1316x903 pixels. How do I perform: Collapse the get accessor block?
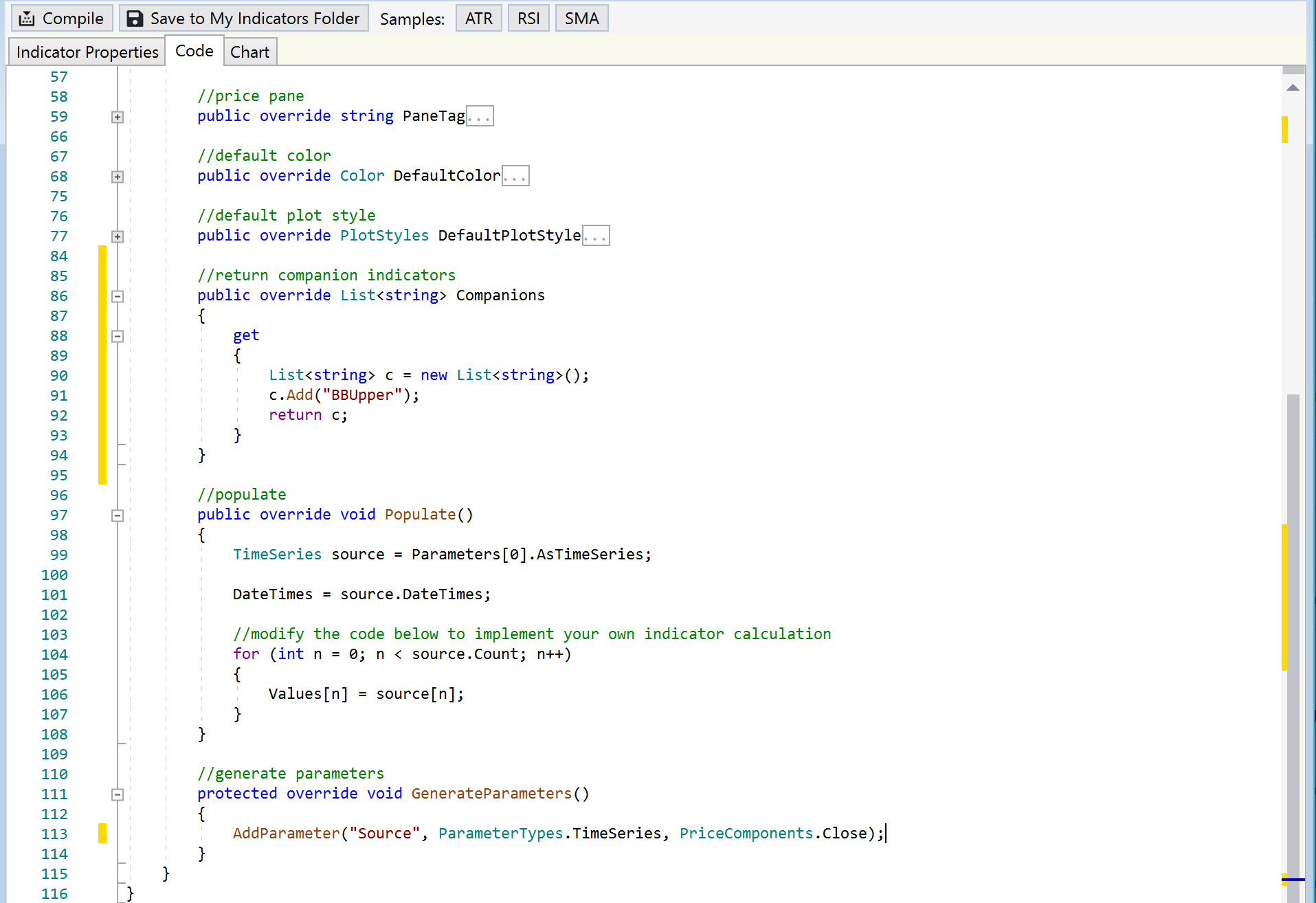(x=118, y=336)
